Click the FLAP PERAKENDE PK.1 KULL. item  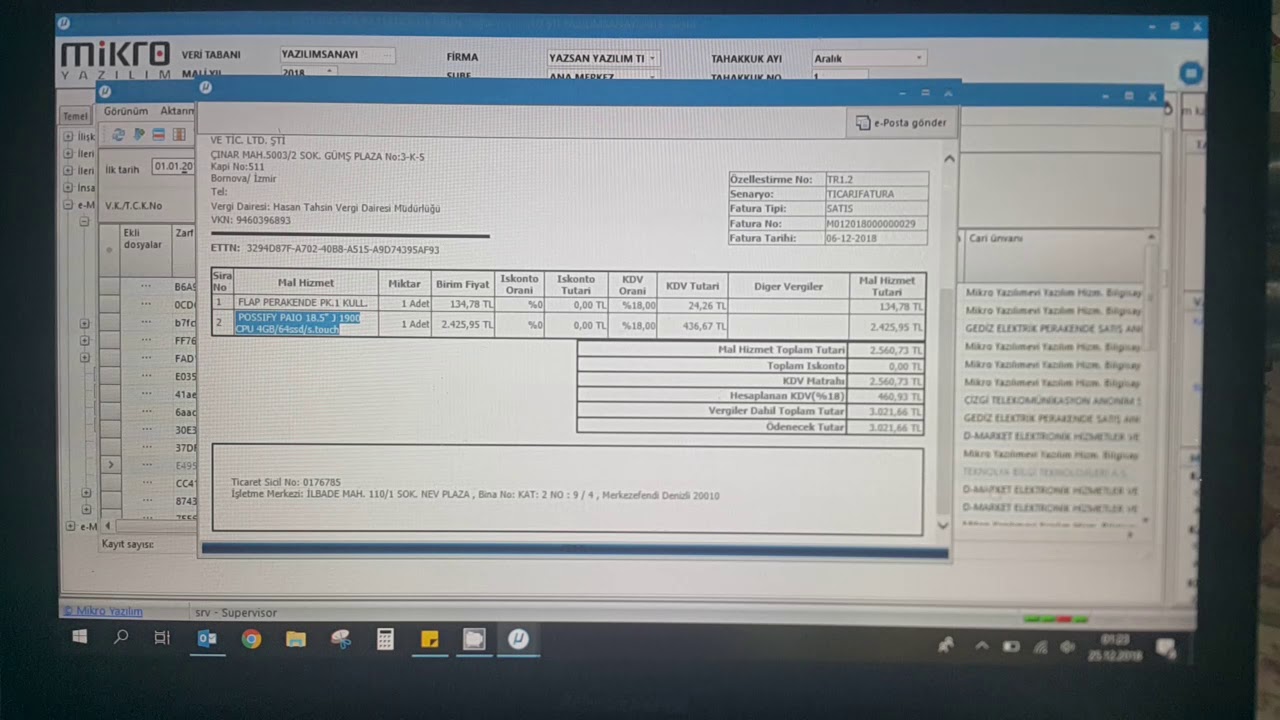(302, 302)
